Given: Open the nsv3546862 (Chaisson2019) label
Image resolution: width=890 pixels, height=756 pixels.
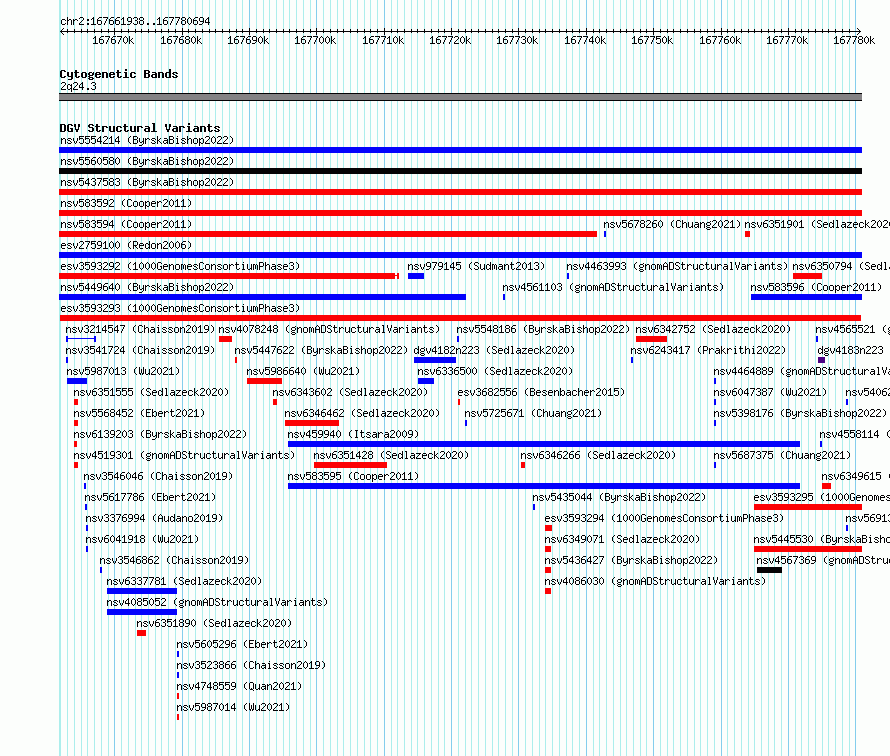Looking at the screenshot, I should click(x=174, y=560).
